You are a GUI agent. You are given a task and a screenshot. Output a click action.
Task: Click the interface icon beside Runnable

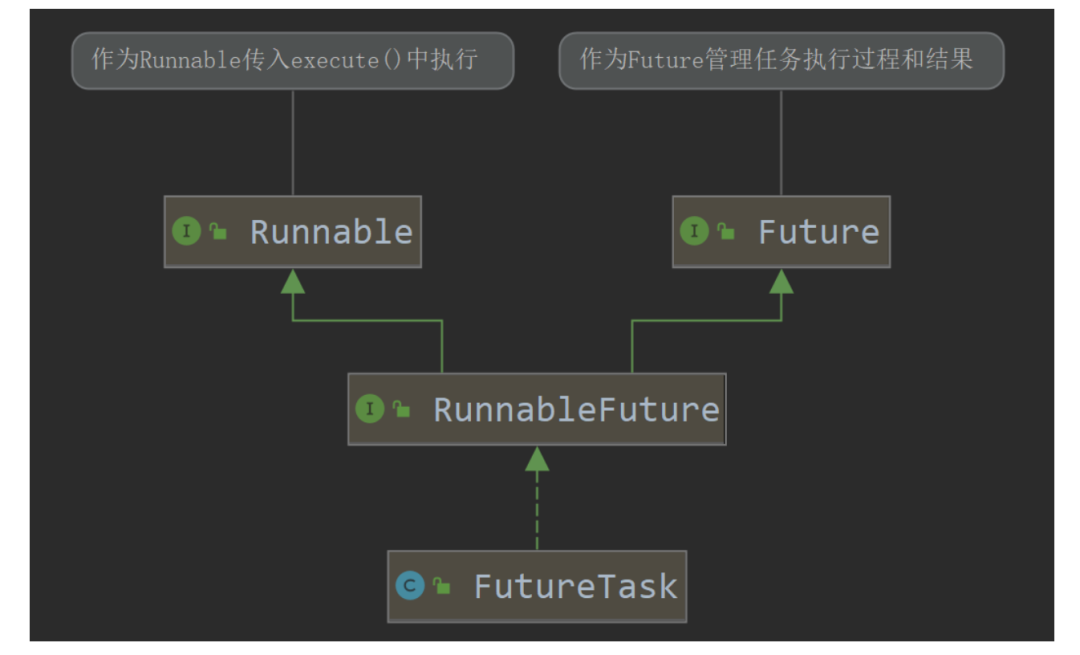[187, 232]
